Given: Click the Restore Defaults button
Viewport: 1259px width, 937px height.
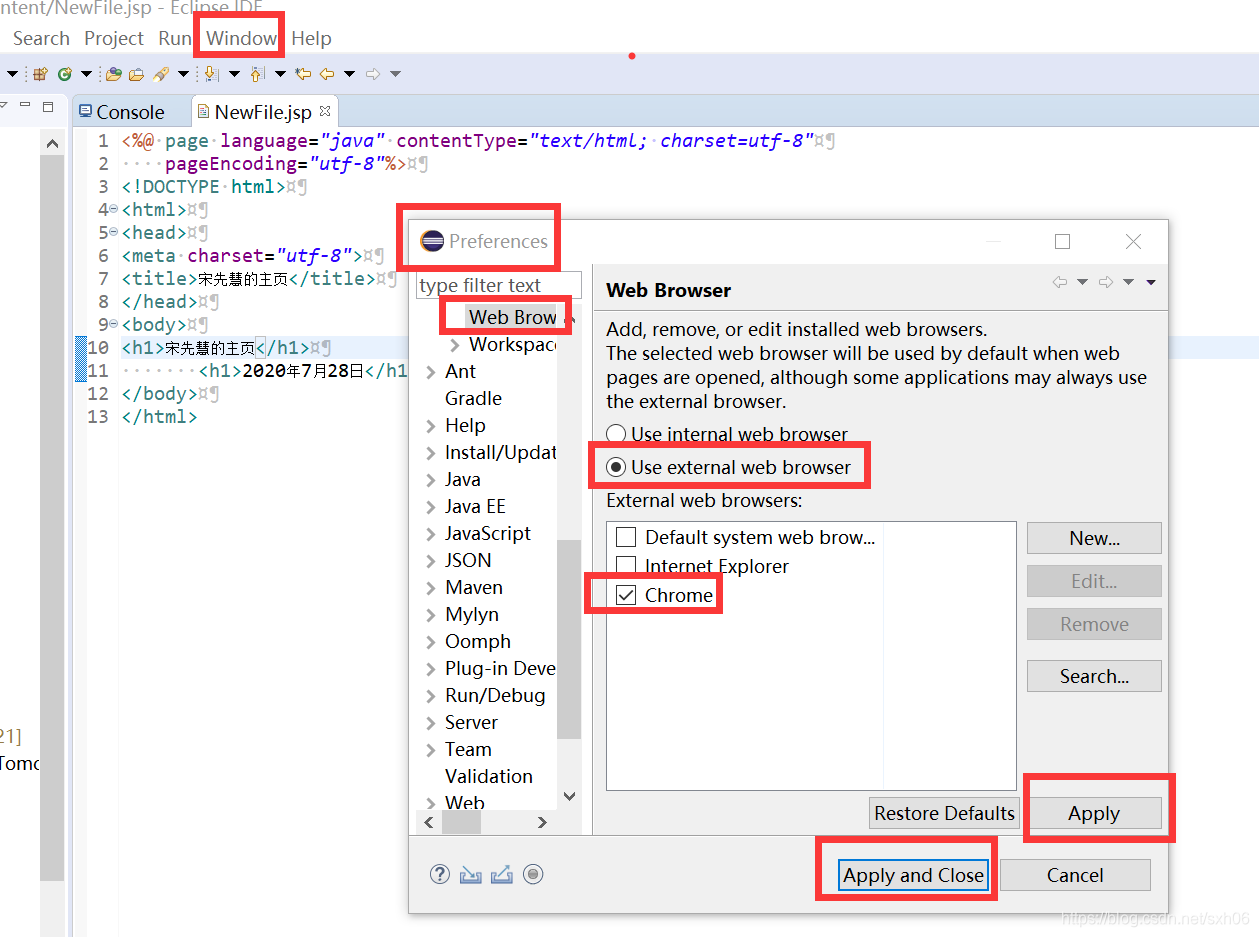Looking at the screenshot, I should (944, 813).
